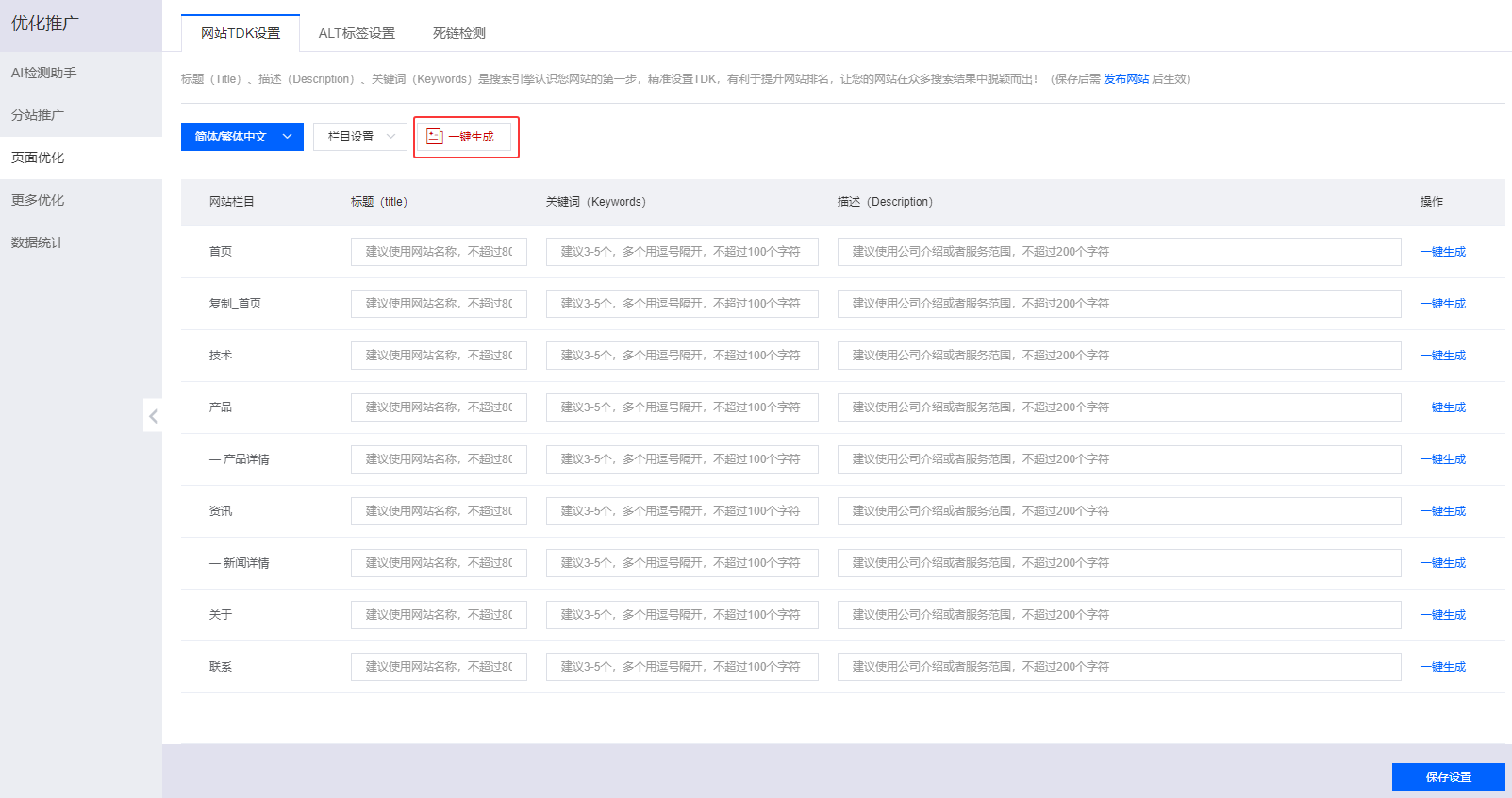Click the 关于 column name

tap(221, 615)
